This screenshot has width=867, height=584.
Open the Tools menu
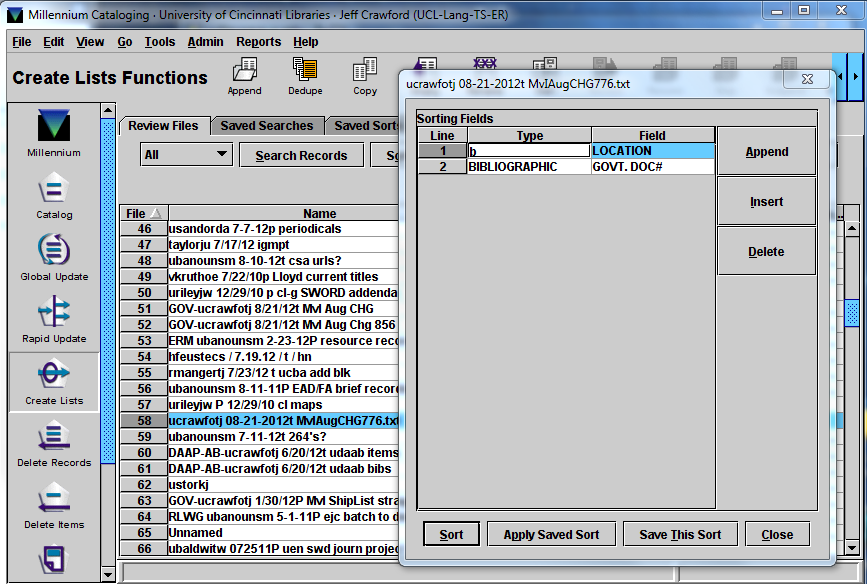point(159,42)
